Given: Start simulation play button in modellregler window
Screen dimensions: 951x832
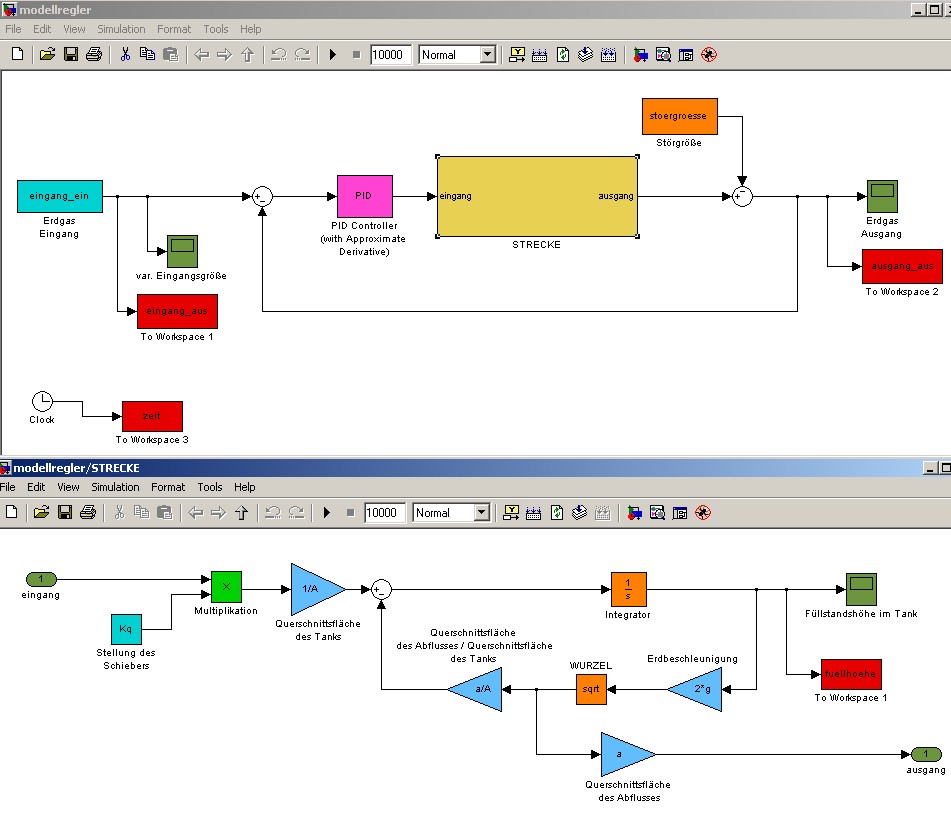Looking at the screenshot, I should (332, 55).
